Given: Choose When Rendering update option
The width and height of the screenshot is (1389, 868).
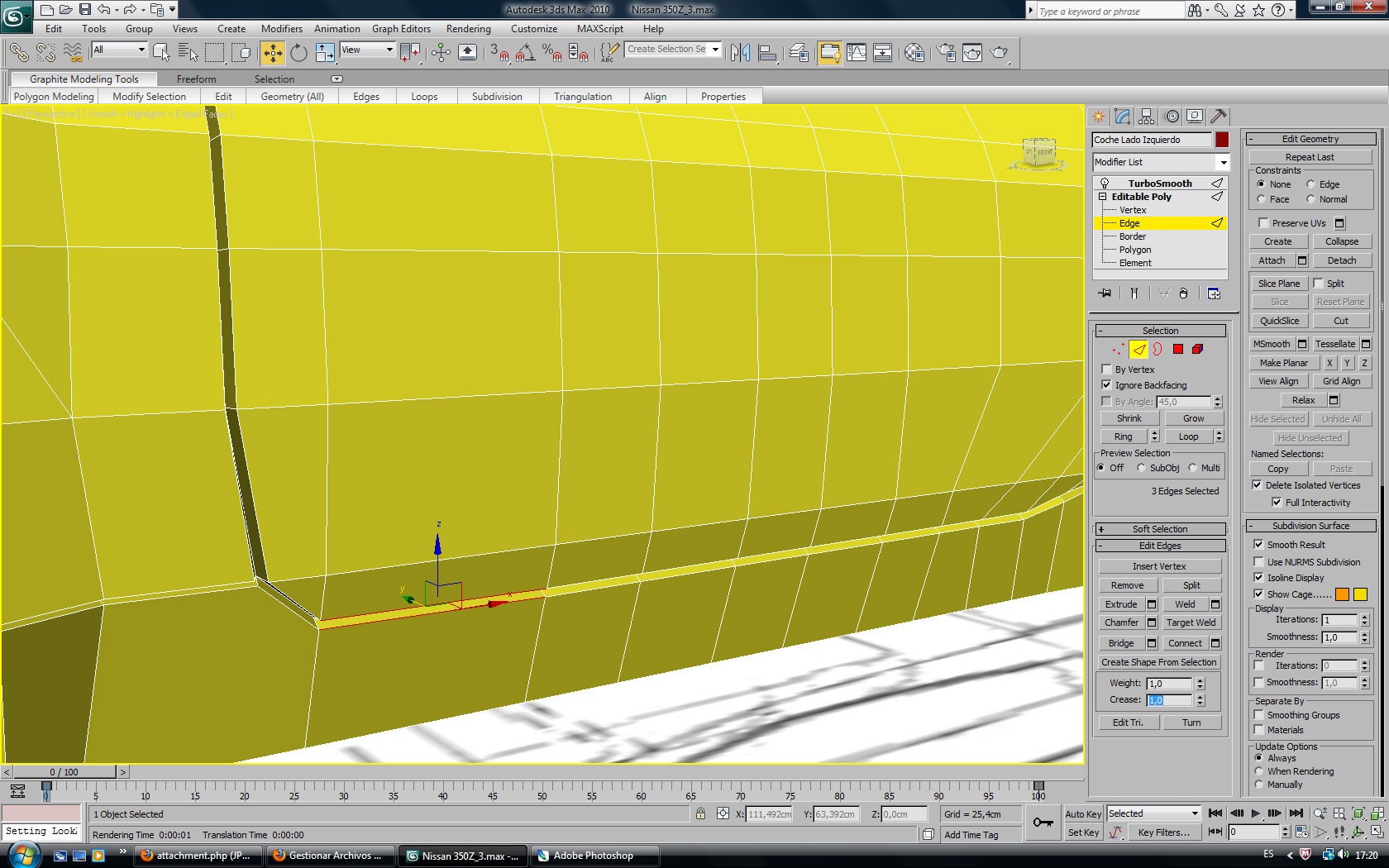Looking at the screenshot, I should tap(1259, 771).
